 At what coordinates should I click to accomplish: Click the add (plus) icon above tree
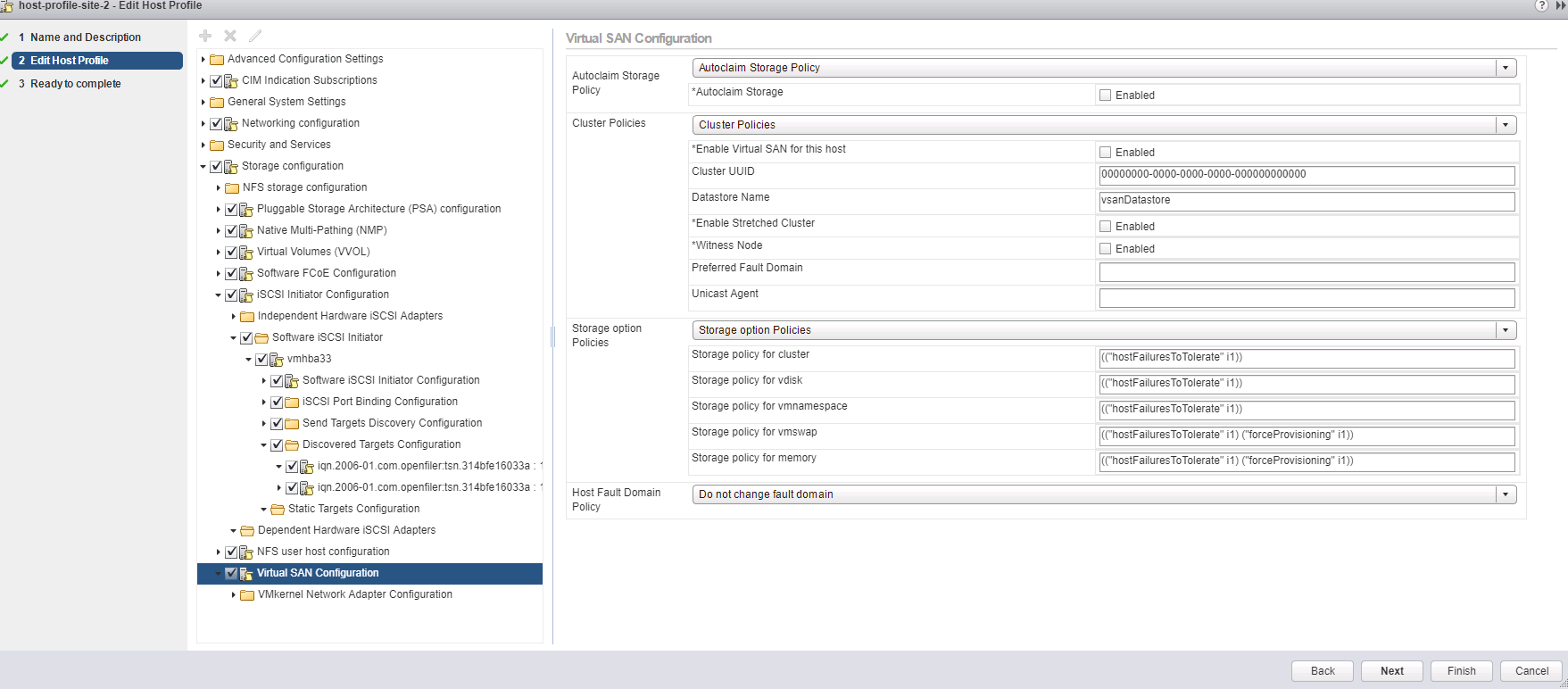(x=205, y=36)
